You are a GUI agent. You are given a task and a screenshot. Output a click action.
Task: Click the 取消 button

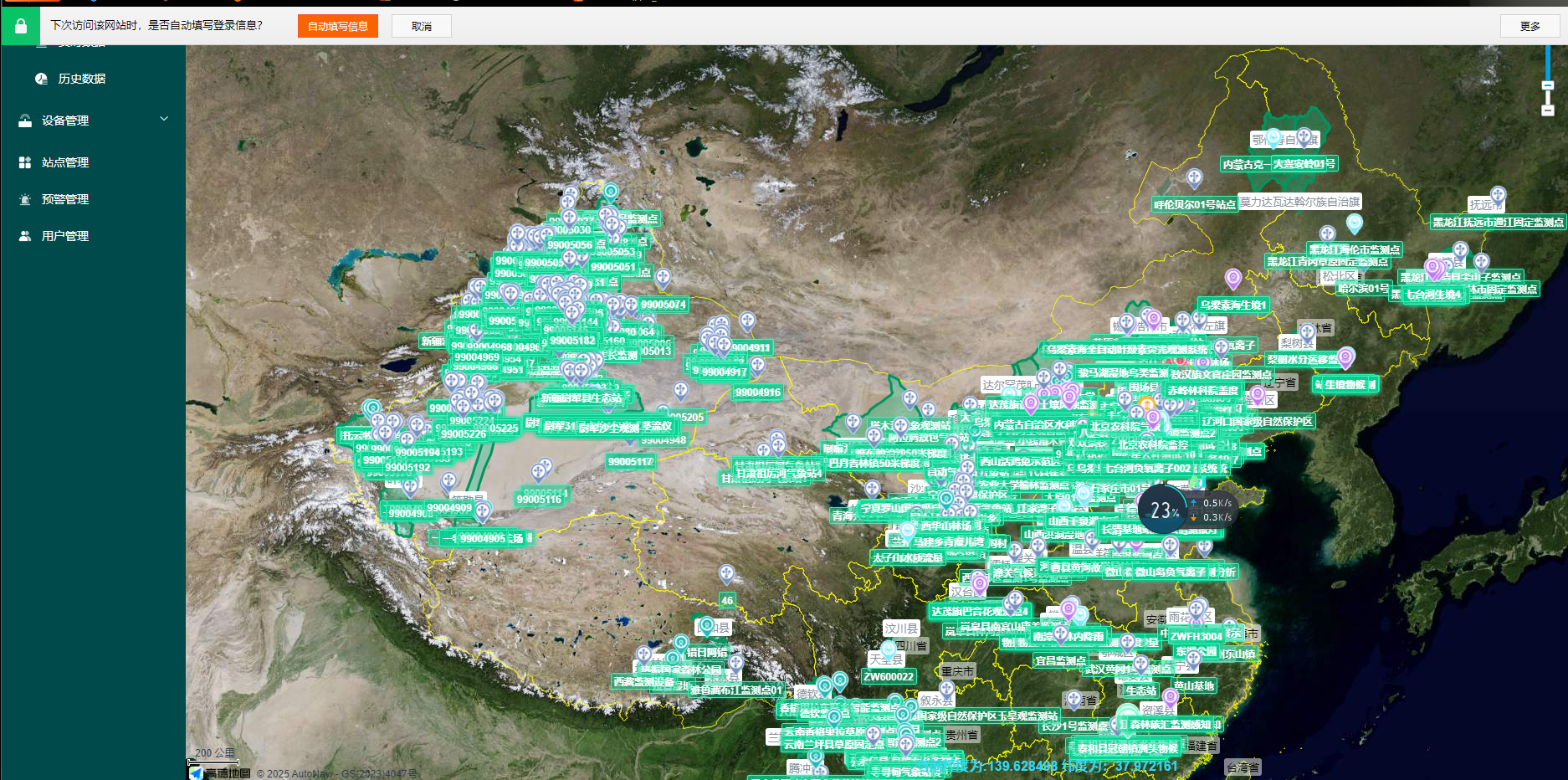[422, 26]
